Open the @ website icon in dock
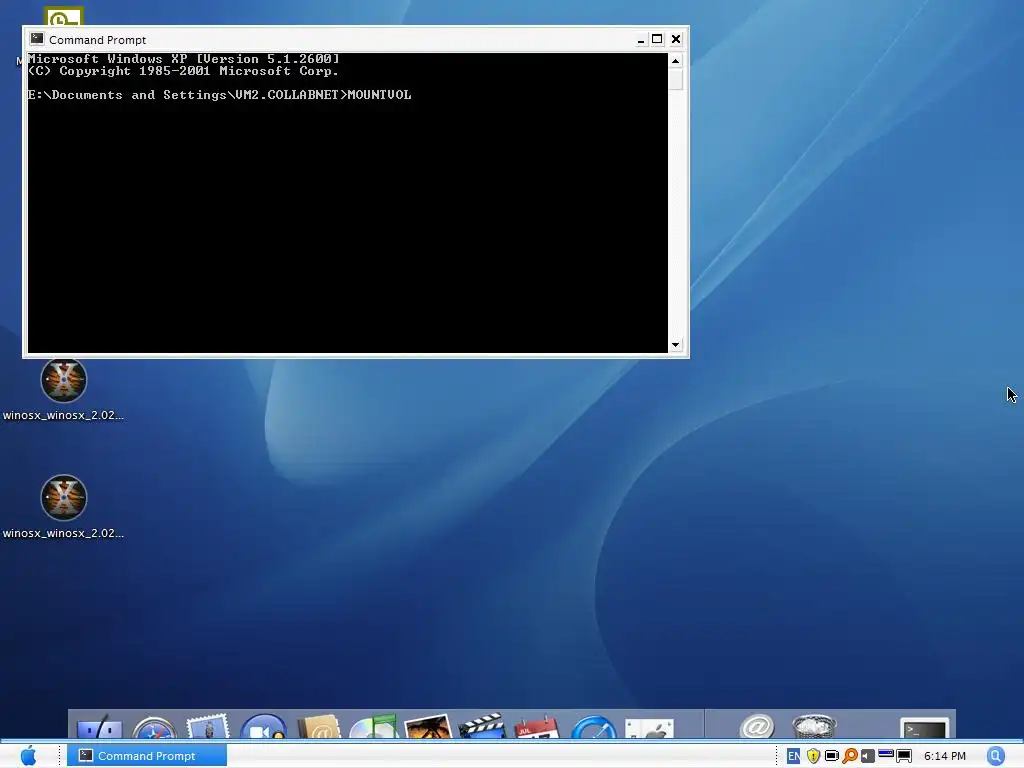 (x=757, y=726)
